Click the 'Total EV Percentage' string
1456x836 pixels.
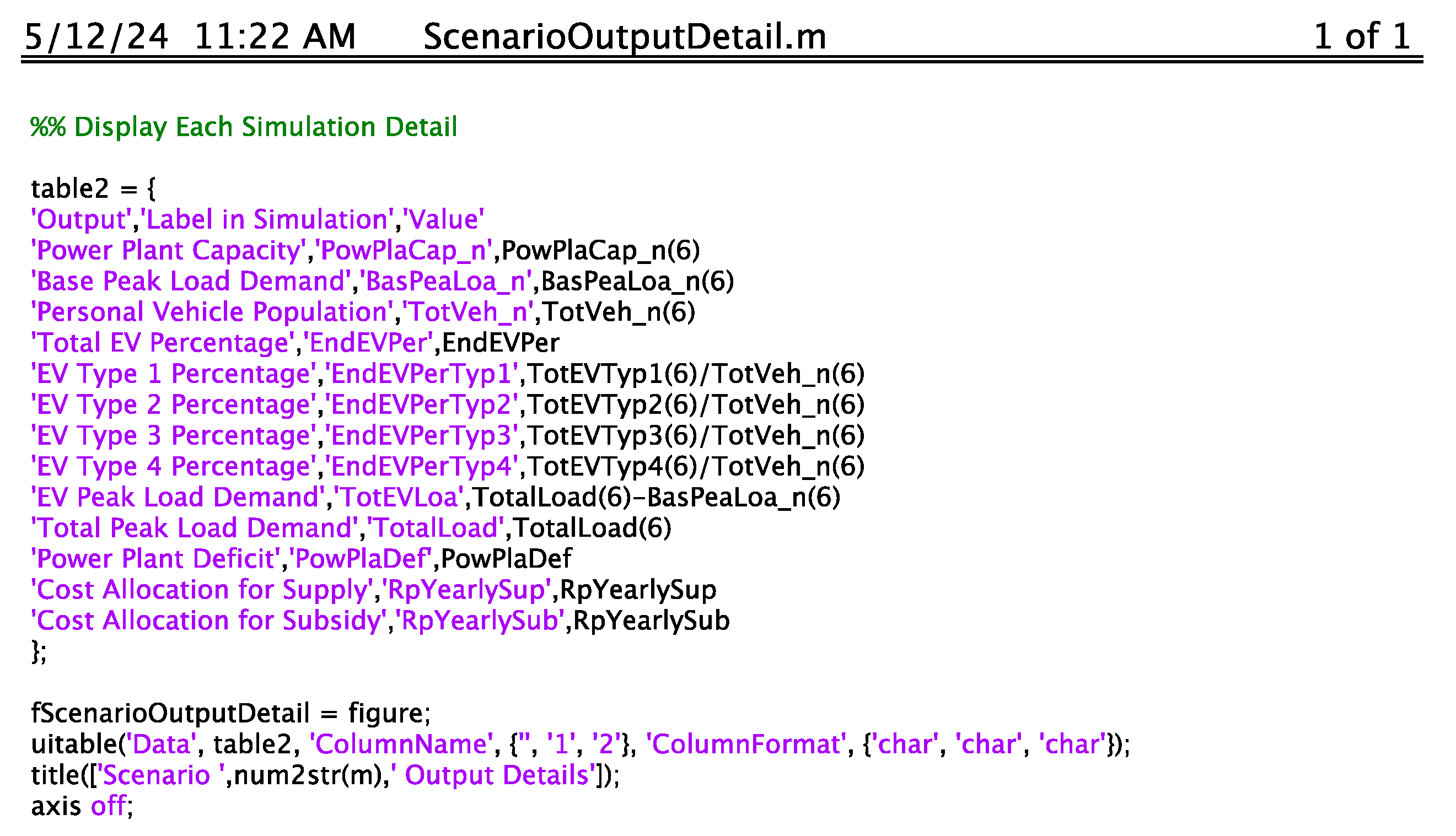pyautogui.click(x=163, y=343)
